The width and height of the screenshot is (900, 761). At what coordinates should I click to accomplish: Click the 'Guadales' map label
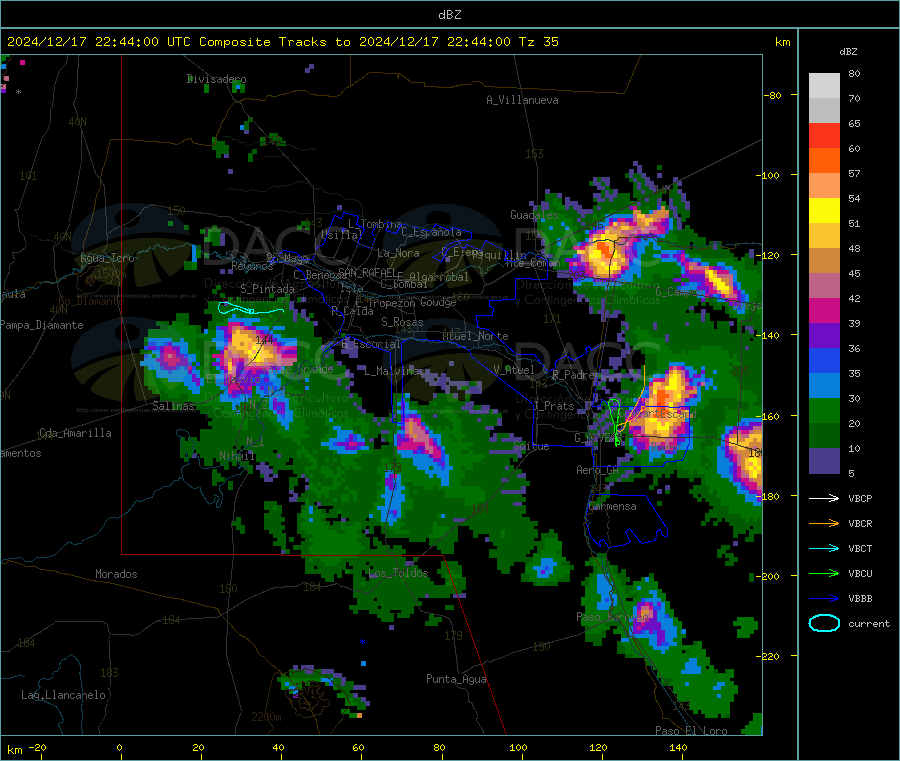tap(534, 215)
